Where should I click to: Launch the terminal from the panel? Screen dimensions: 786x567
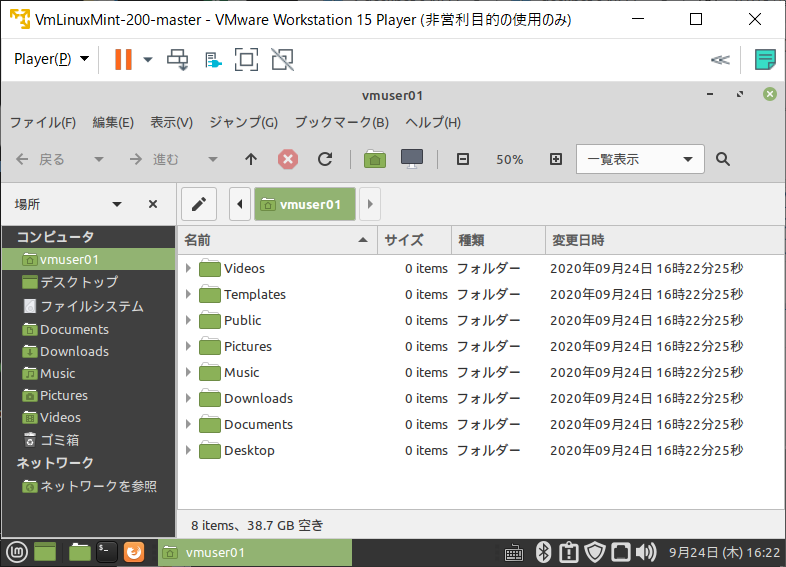pos(107,552)
